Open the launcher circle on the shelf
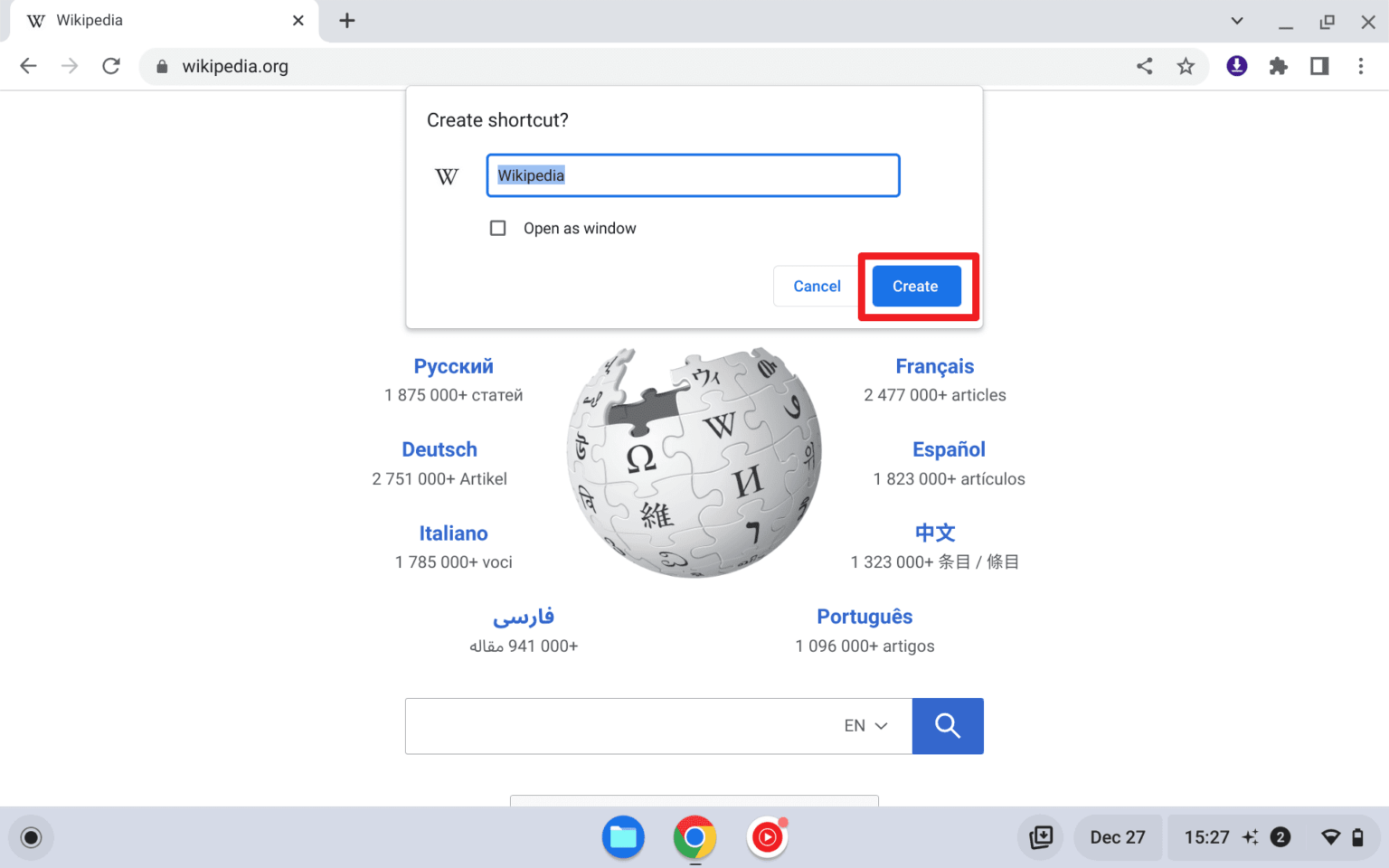Viewport: 1389px width, 868px height. pos(31,837)
